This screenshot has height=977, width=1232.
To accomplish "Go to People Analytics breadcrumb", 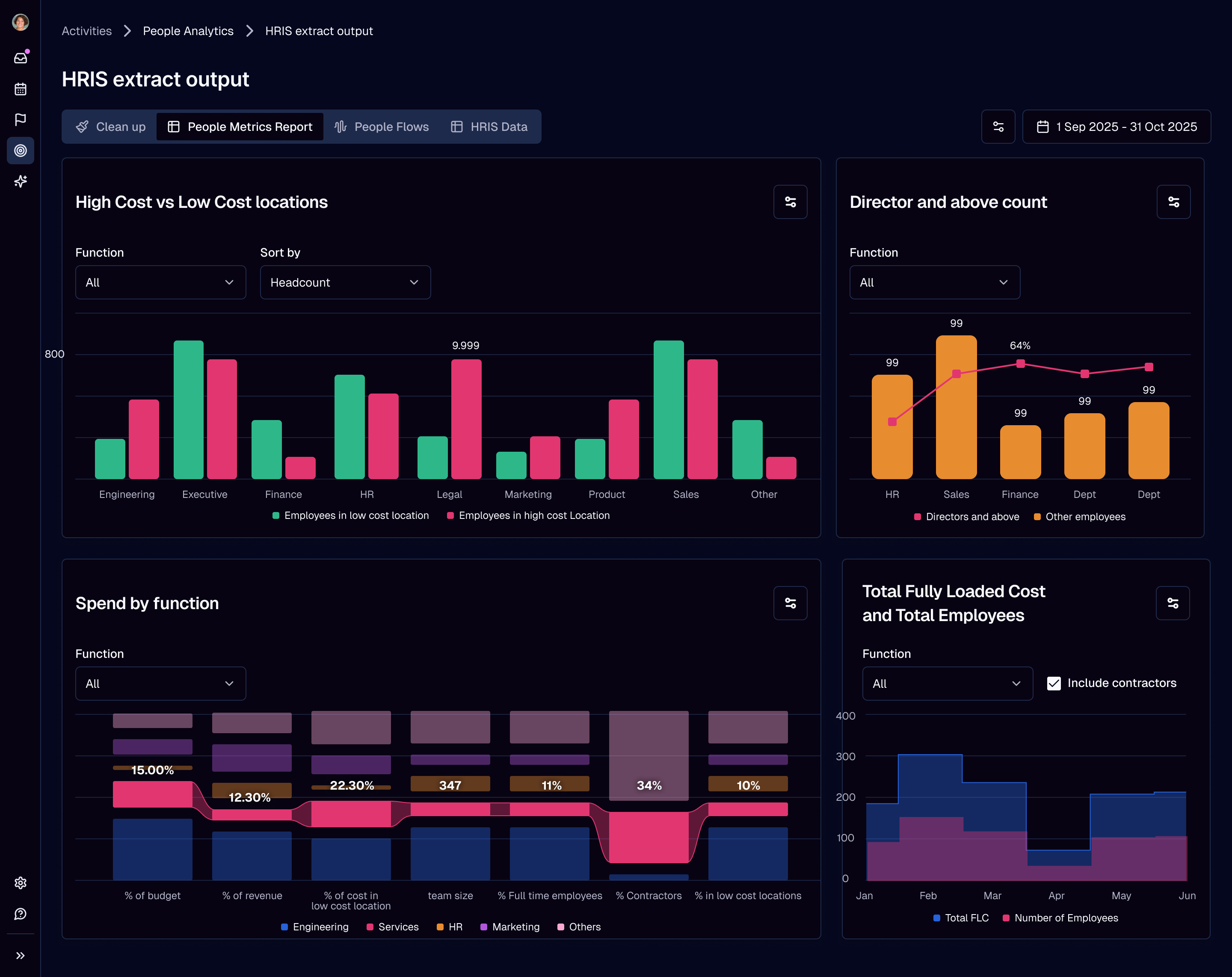I will 188,31.
